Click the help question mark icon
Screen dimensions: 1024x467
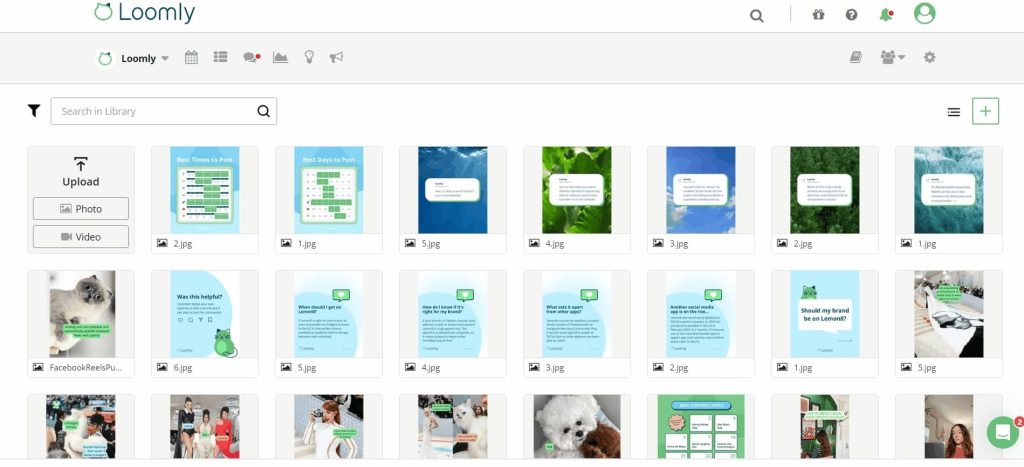pyautogui.click(x=851, y=14)
